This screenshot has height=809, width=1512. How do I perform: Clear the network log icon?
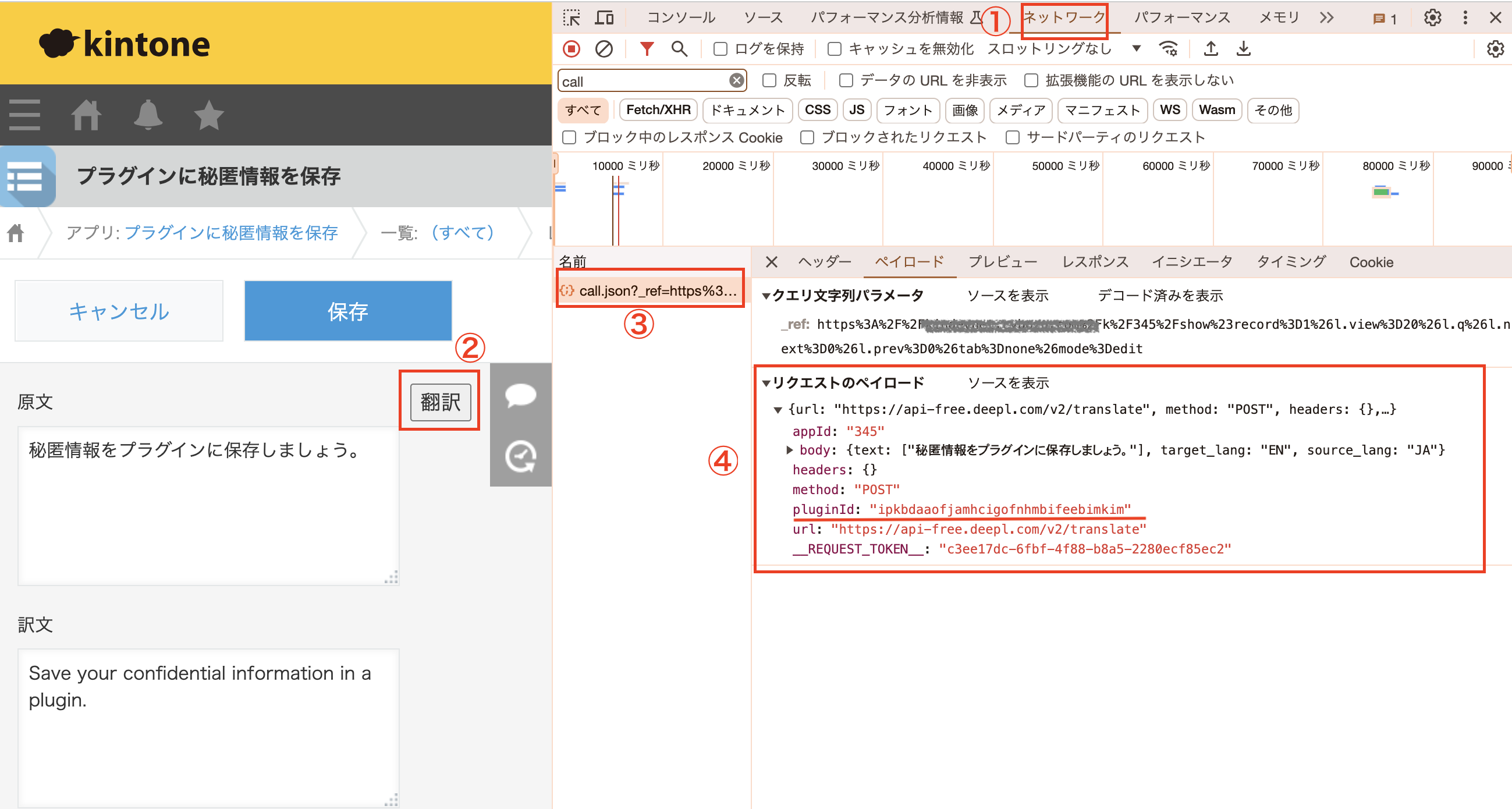coord(604,49)
